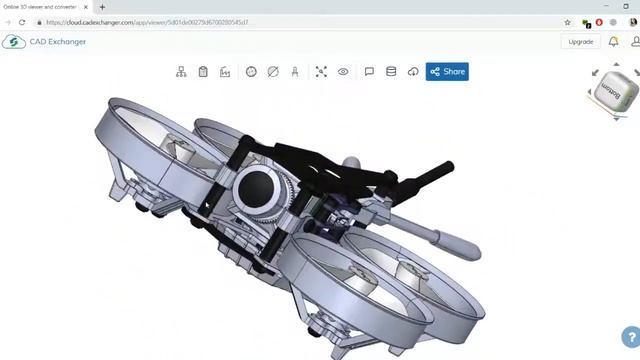The height and width of the screenshot is (360, 640).
Task: Open the display mode options
Action: pos(251,72)
